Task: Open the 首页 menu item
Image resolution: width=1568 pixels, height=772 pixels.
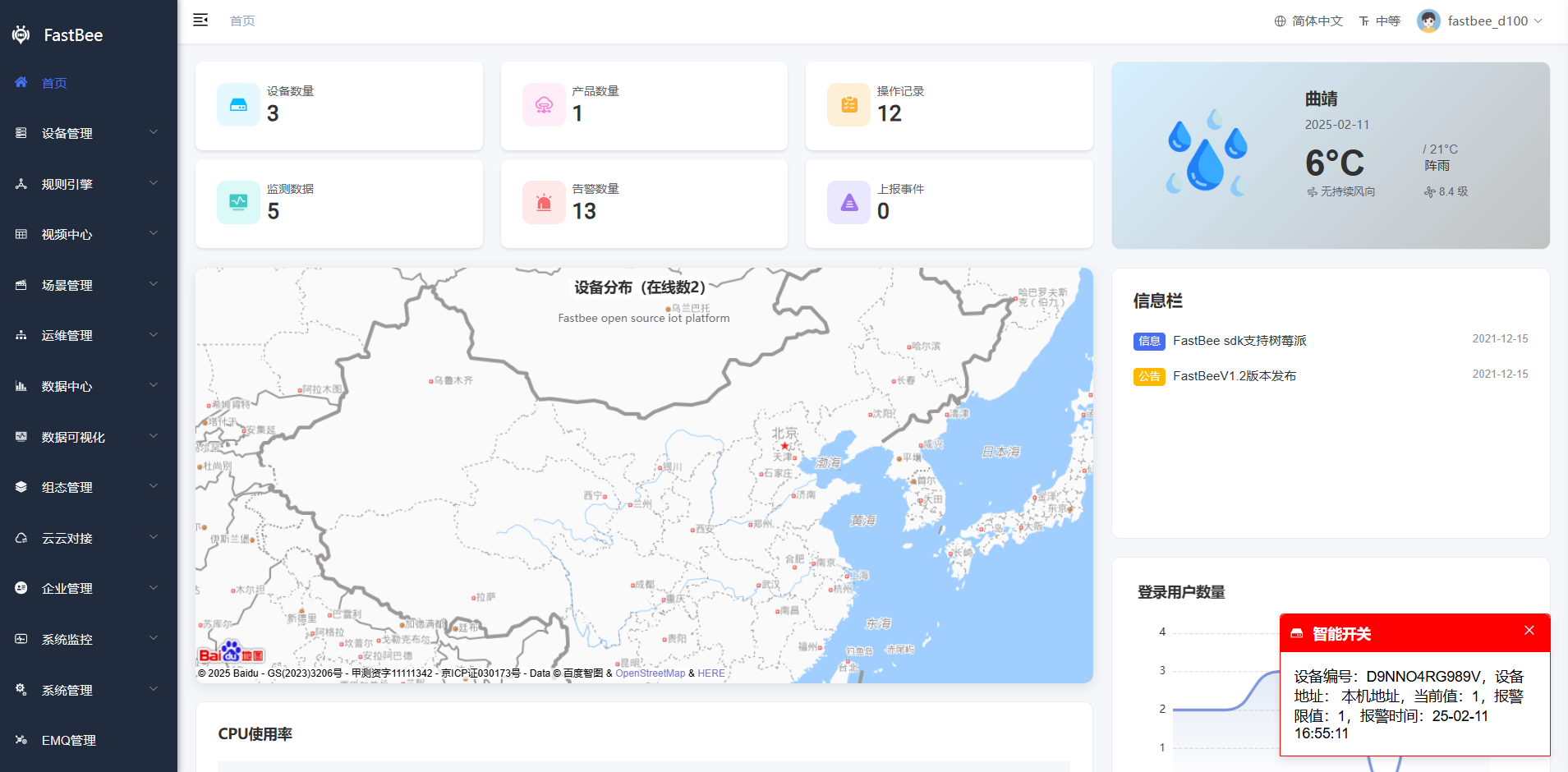Action: [89, 83]
